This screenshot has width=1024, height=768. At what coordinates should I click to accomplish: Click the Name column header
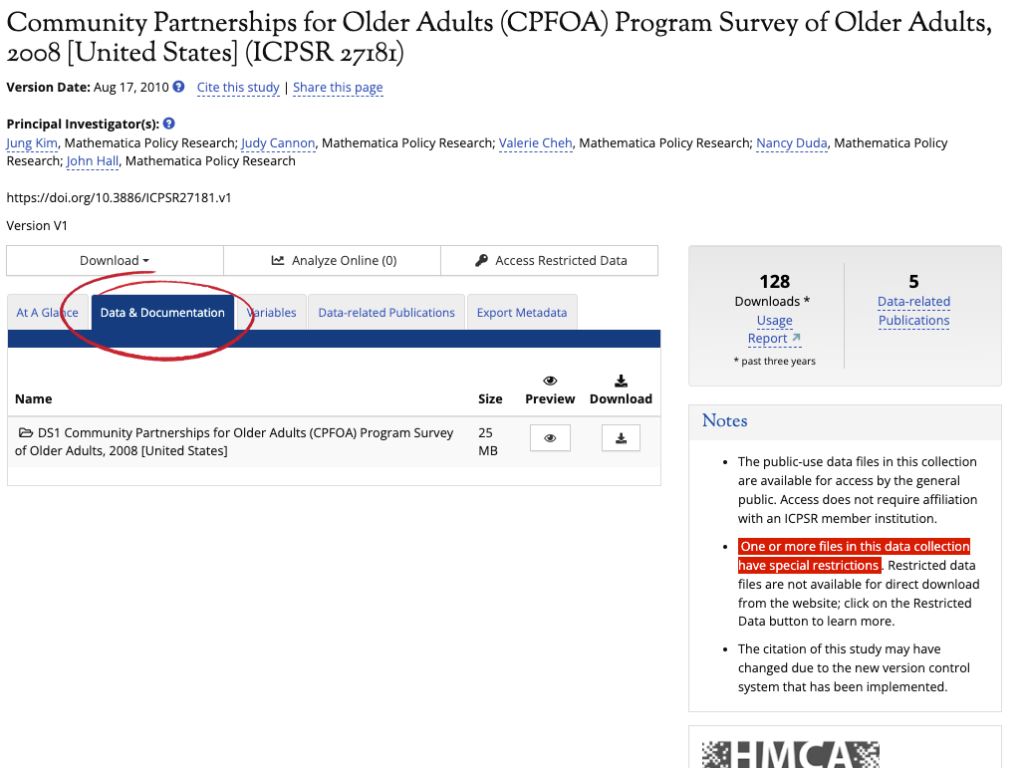[33, 399]
